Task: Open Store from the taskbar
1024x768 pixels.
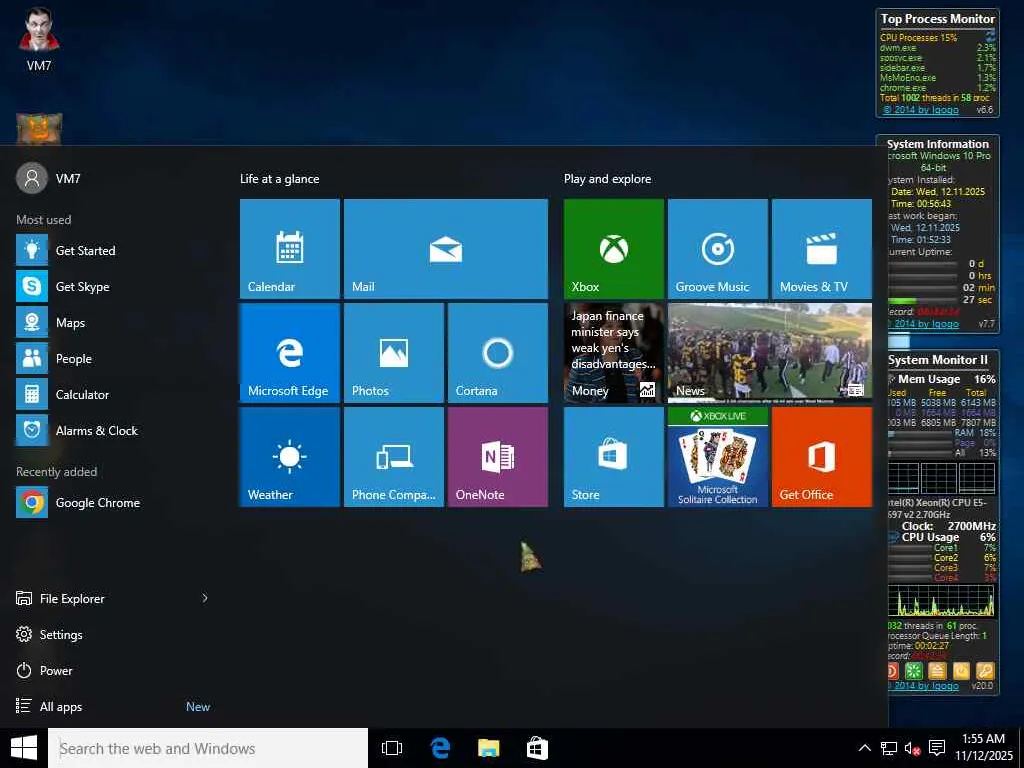Action: [537, 748]
